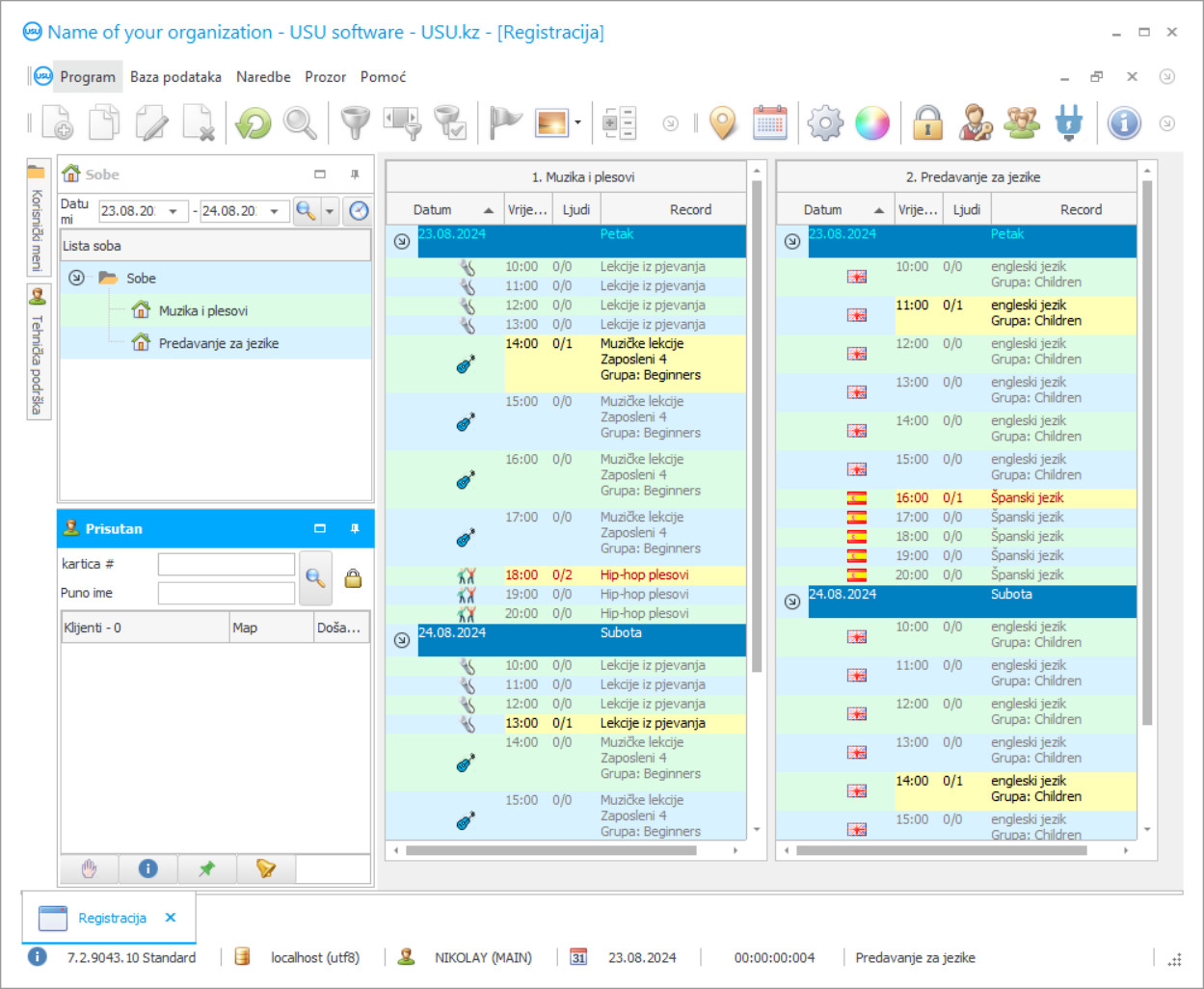Click the delete record toolbar icon
This screenshot has width=1204, height=989.
pyautogui.click(x=199, y=123)
